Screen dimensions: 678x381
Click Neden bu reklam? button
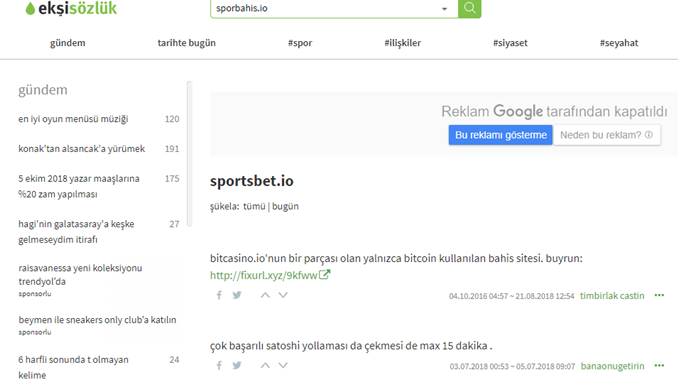[x=607, y=135]
